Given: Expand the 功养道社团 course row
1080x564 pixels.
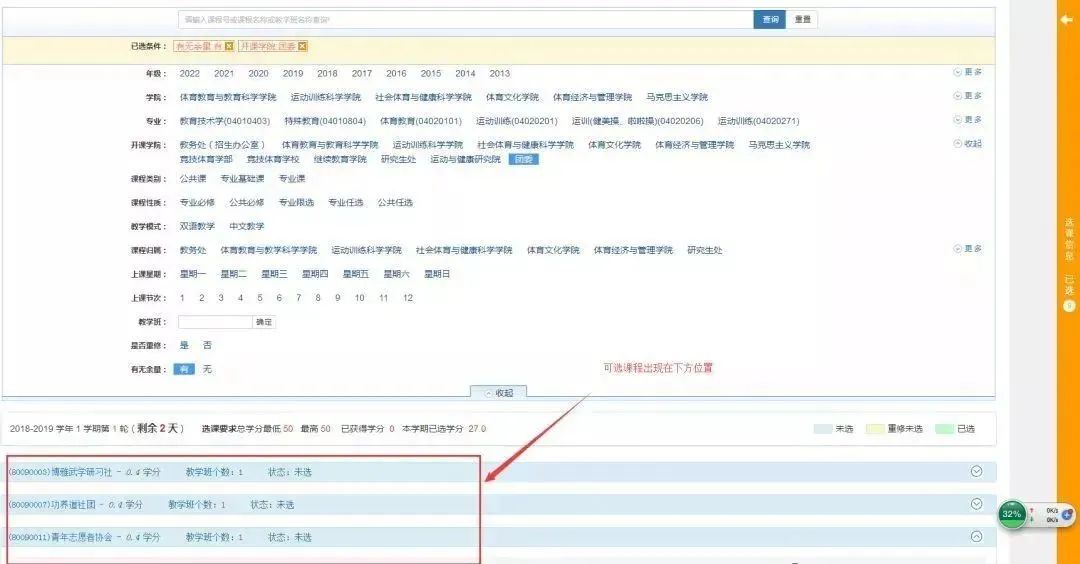Looking at the screenshot, I should click(976, 504).
